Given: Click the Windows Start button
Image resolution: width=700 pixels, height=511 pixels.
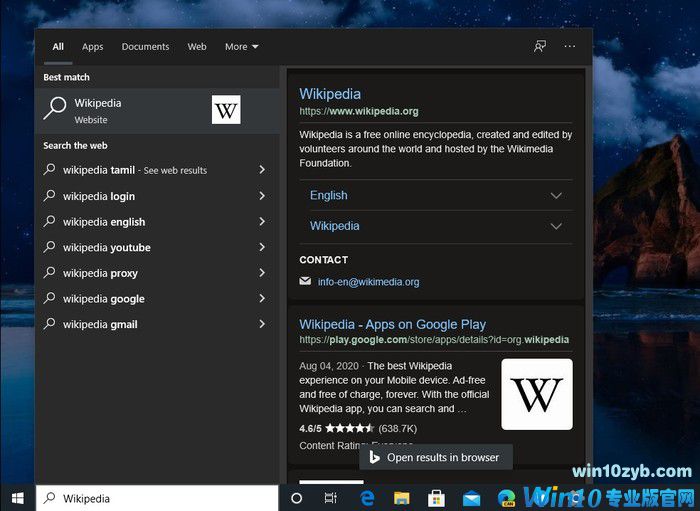Looking at the screenshot, I should 17,498.
